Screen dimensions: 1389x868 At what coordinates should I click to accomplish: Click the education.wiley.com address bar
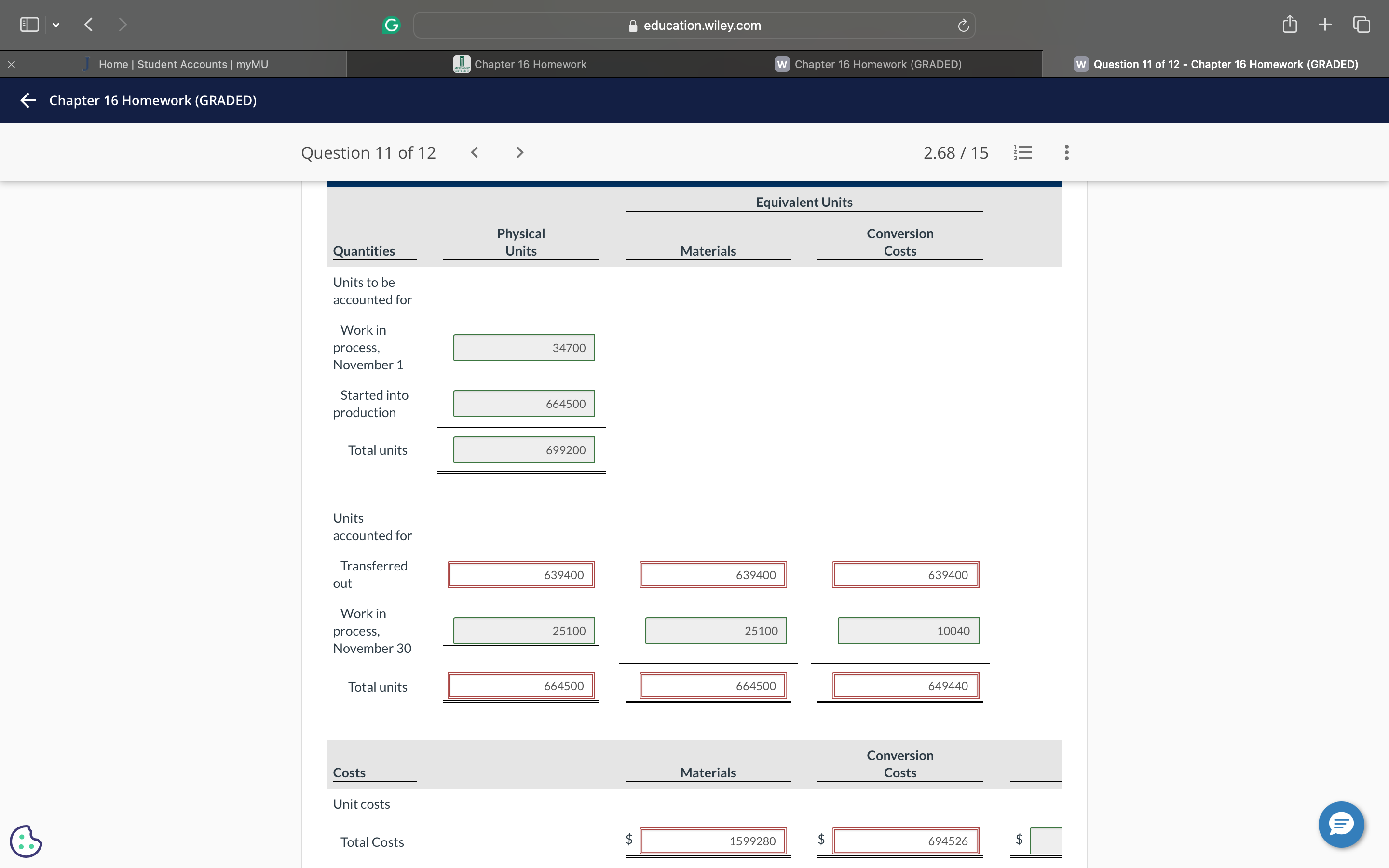694,25
